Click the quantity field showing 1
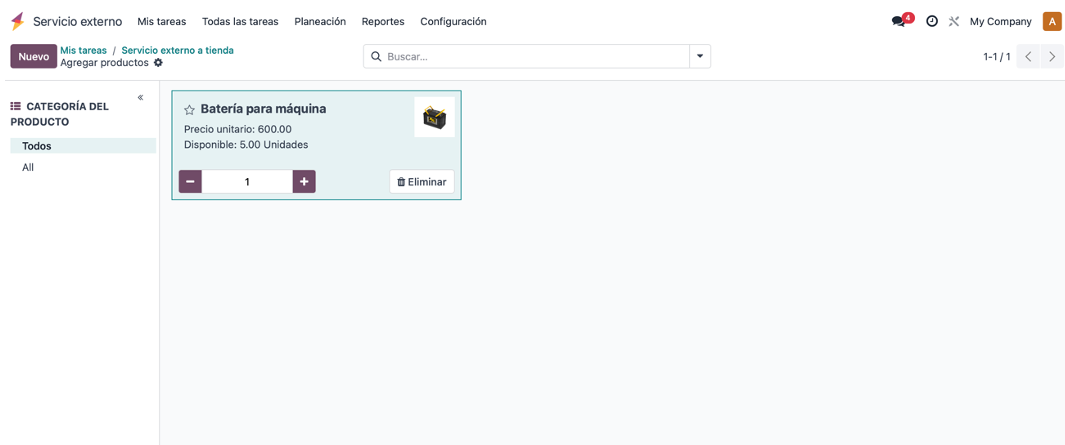1065x445 pixels. point(247,181)
